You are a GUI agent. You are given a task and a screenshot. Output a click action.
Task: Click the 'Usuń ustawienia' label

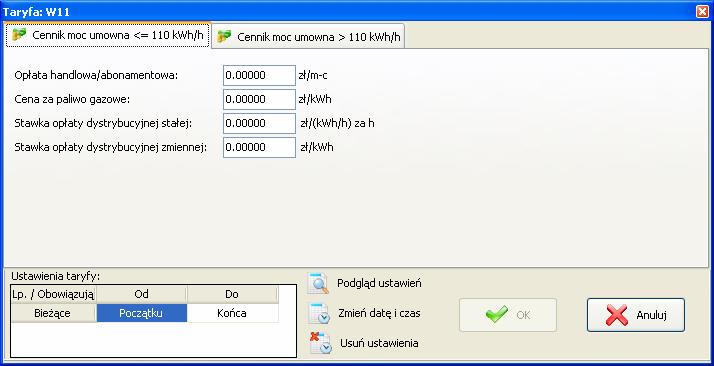coord(379,343)
